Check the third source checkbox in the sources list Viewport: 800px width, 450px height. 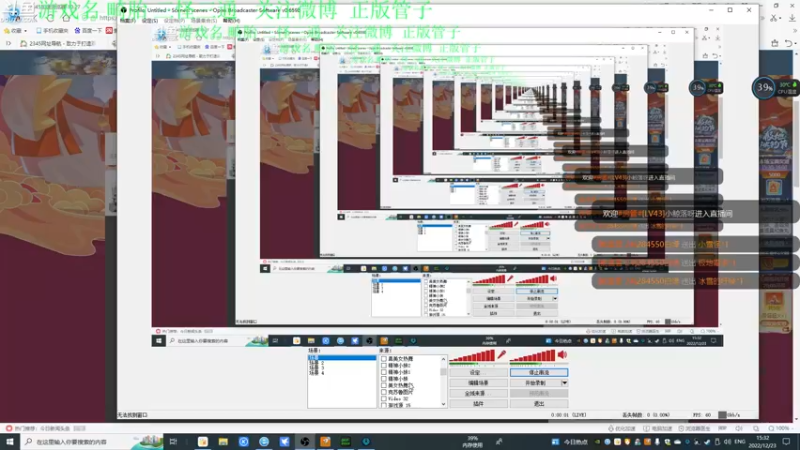(x=384, y=372)
